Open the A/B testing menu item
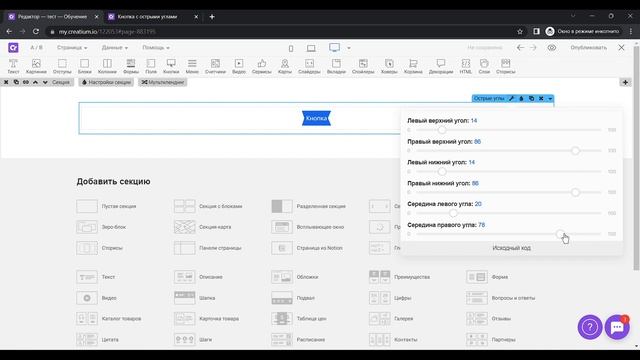Image resolution: width=640 pixels, height=360 pixels. (36, 48)
